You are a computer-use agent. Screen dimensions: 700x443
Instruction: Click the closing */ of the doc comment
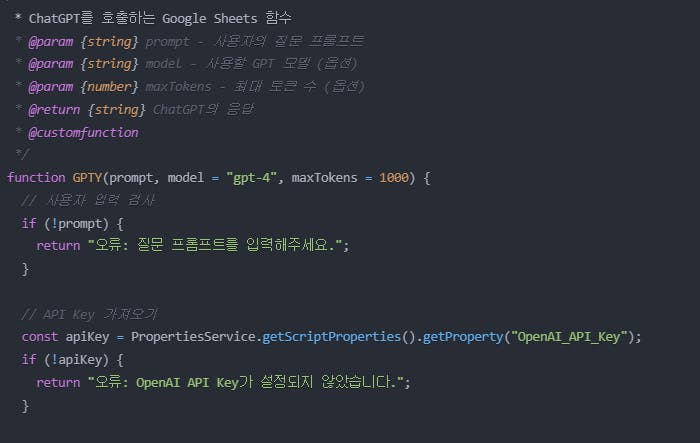click(x=22, y=155)
